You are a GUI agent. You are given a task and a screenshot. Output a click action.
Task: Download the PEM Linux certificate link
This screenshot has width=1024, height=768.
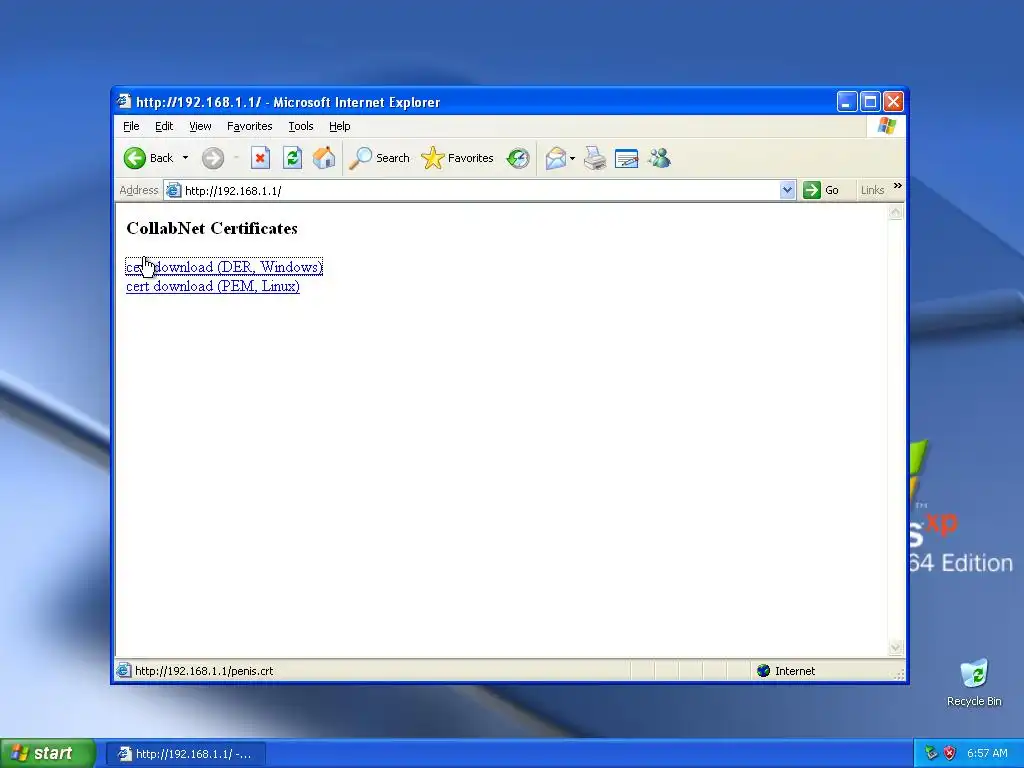(213, 286)
